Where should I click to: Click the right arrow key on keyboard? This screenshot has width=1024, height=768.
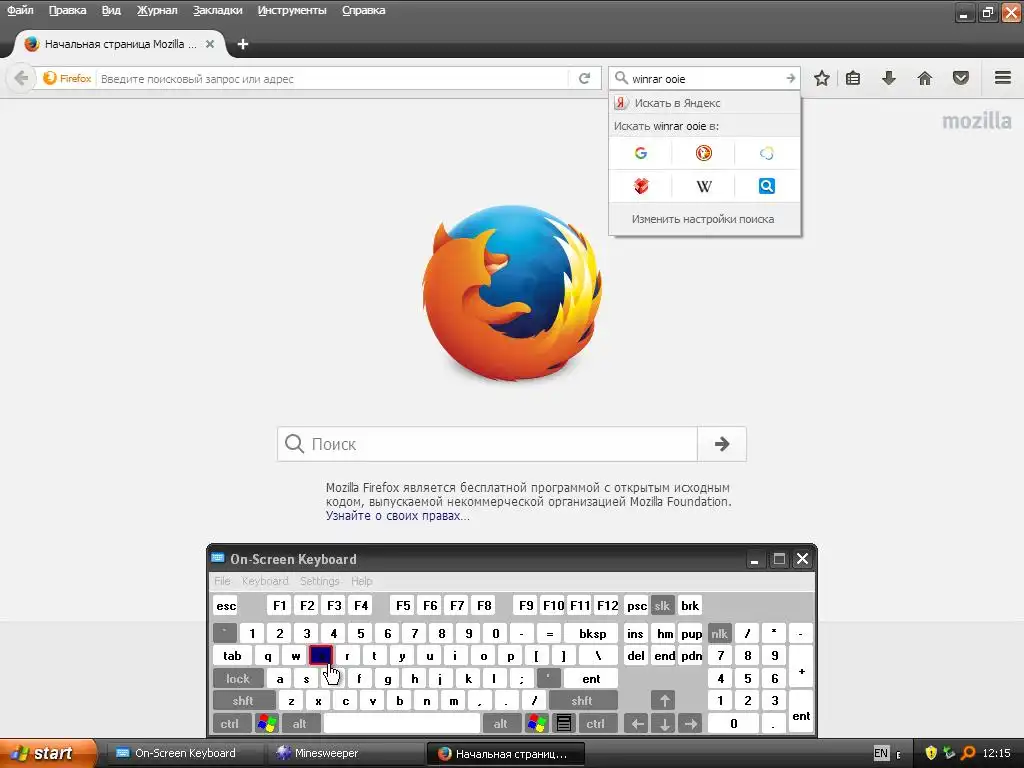[x=690, y=724]
